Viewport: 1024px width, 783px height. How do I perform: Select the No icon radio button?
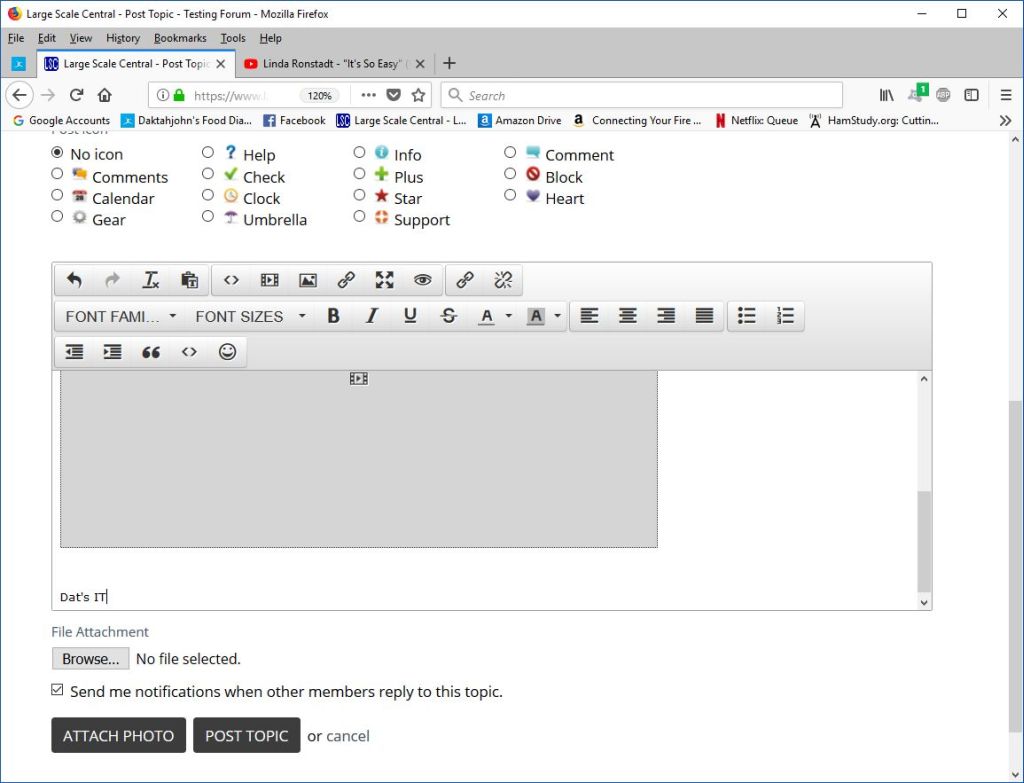57,153
